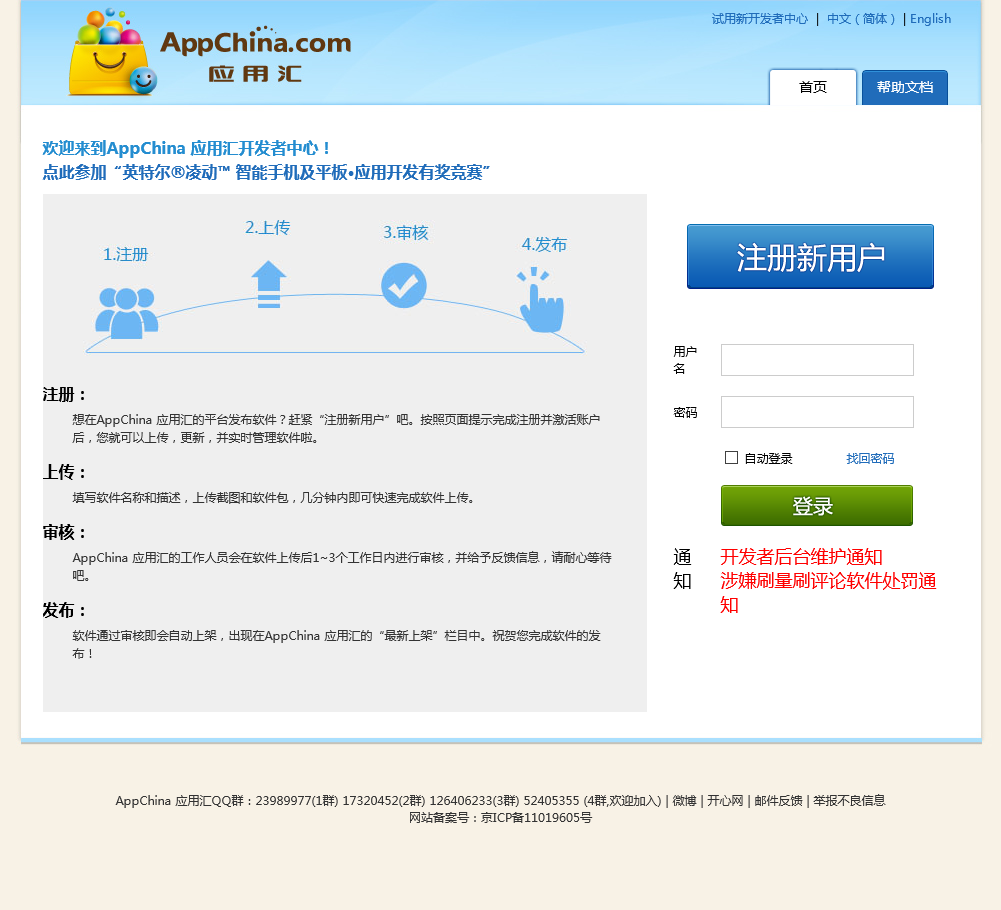Open the 微博 footer link
The height and width of the screenshot is (910, 1001).
pyautogui.click(x=684, y=801)
